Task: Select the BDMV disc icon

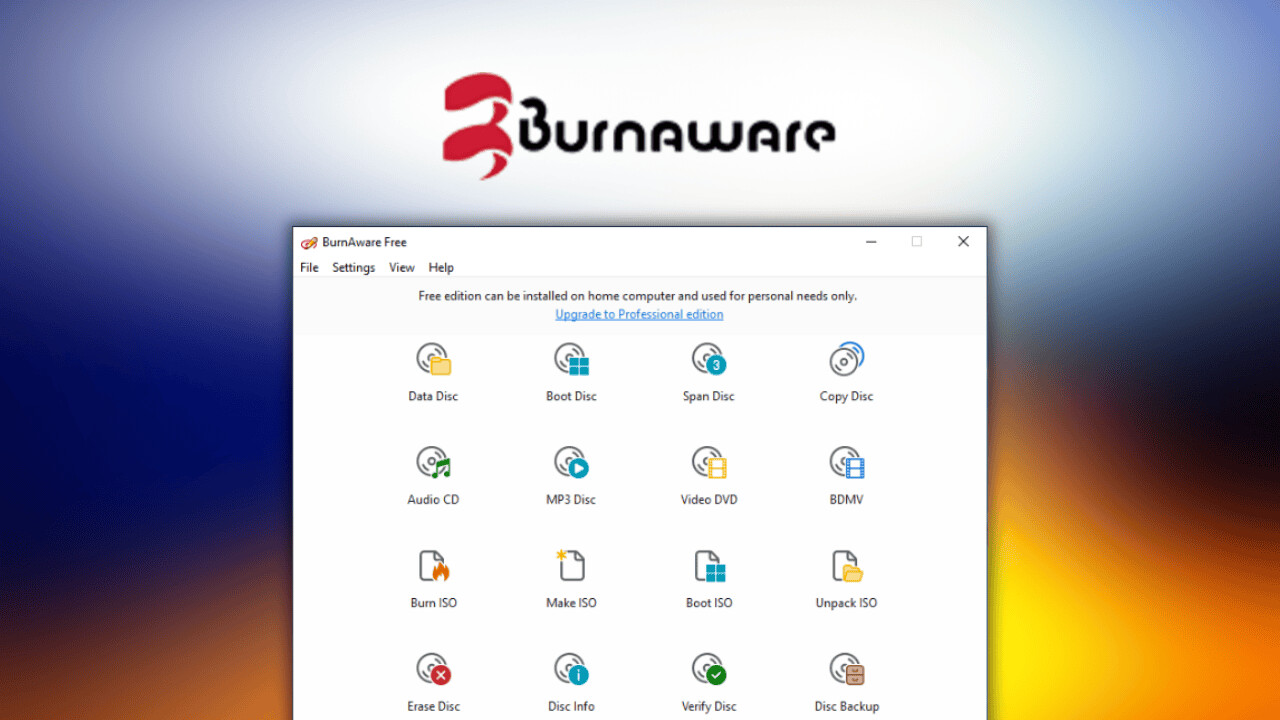Action: click(846, 464)
